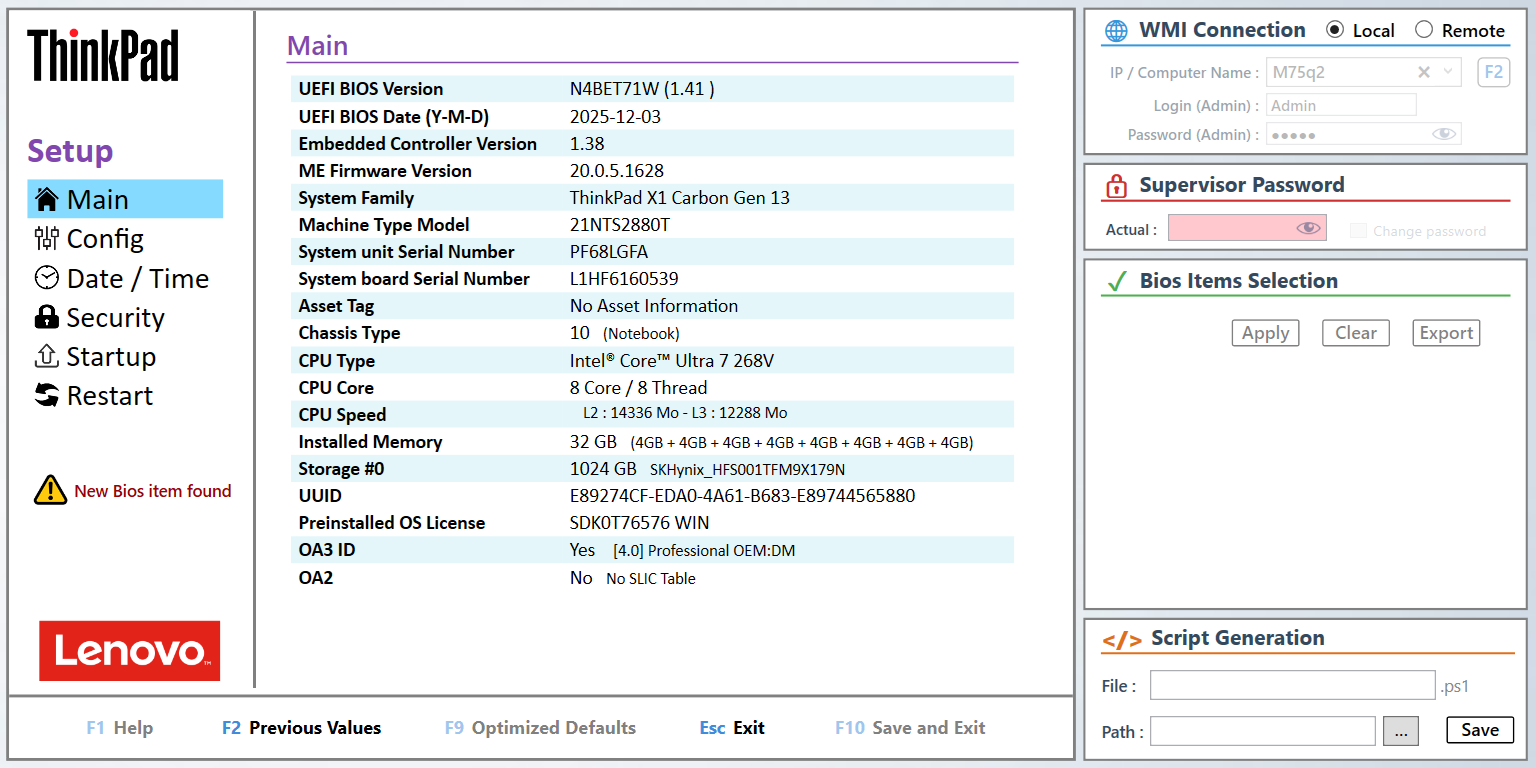Viewport: 1536px width, 768px height.
Task: Click the script Path field
Action: [1263, 731]
